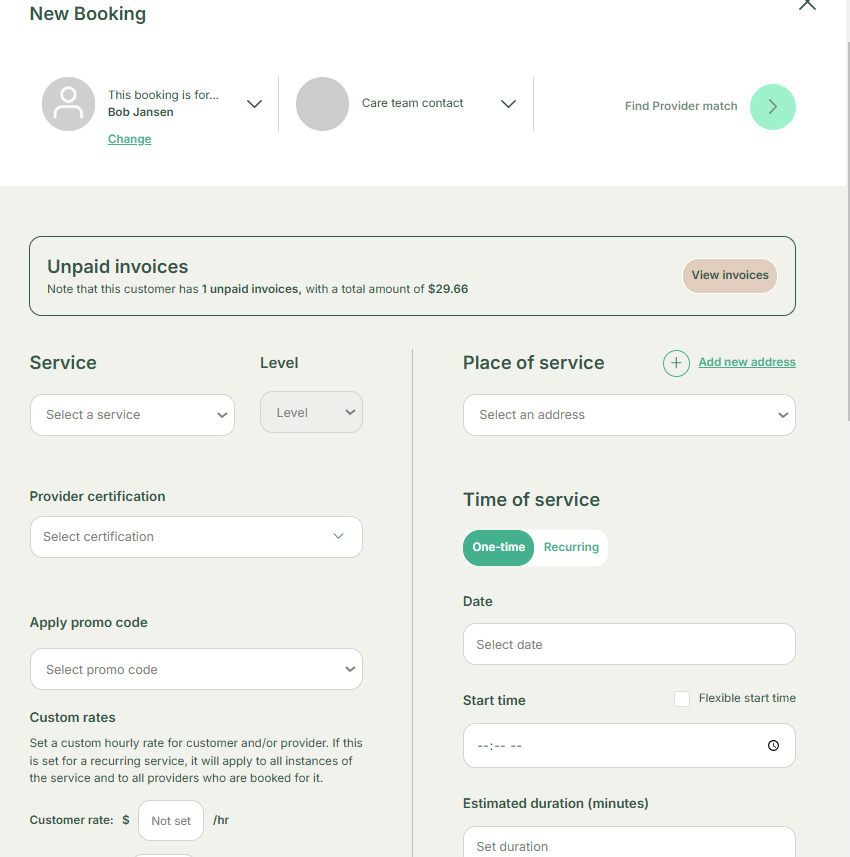Enable the Flexible start time checkbox

click(682, 699)
